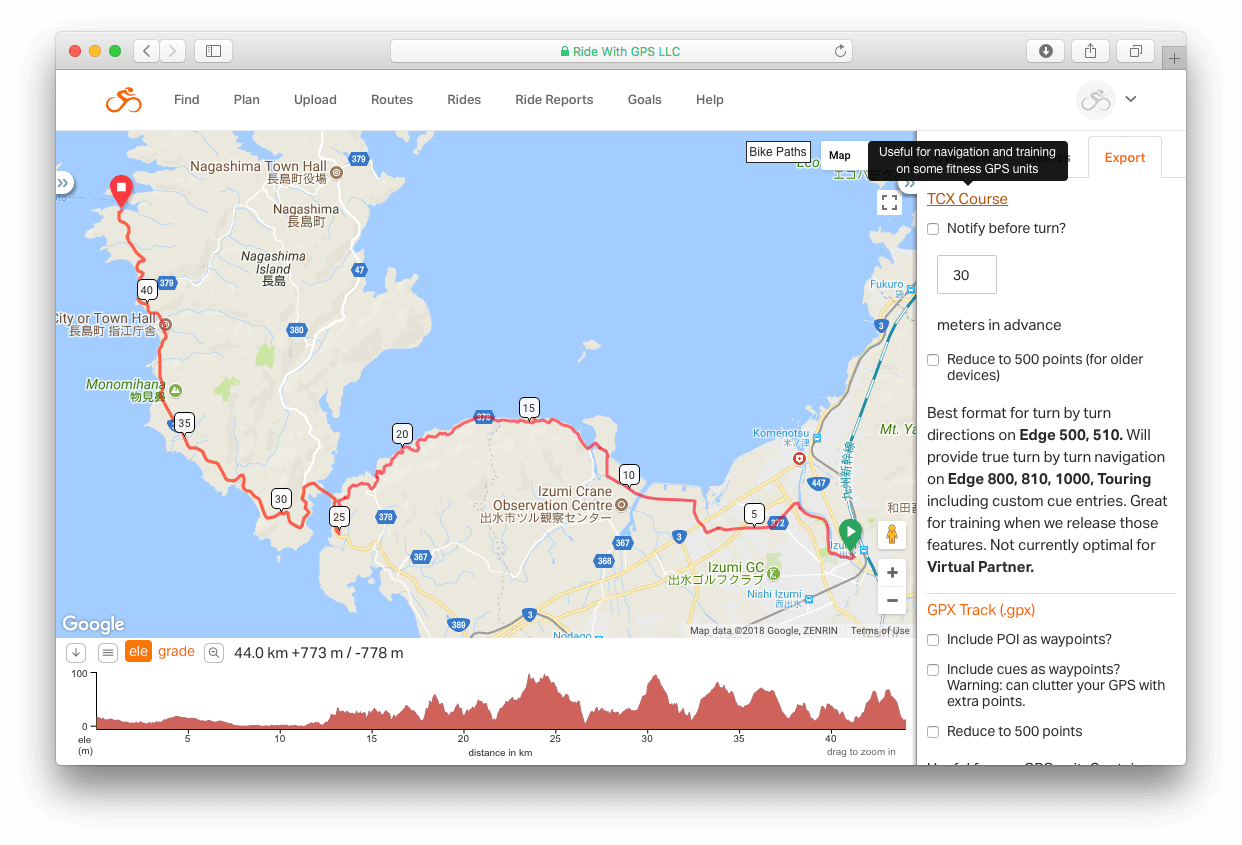The image size is (1242, 845).
Task: Collapse the elevation profile down arrow
Action: pos(76,653)
